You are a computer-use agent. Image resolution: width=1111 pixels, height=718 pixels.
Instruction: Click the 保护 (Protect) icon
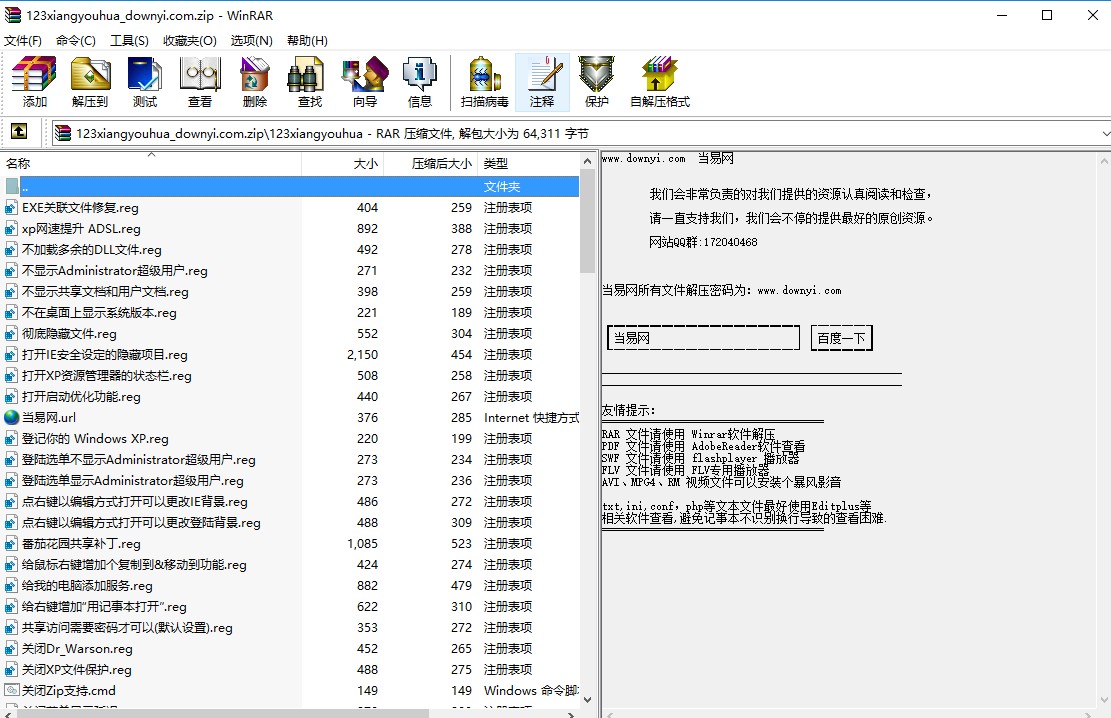click(x=595, y=80)
